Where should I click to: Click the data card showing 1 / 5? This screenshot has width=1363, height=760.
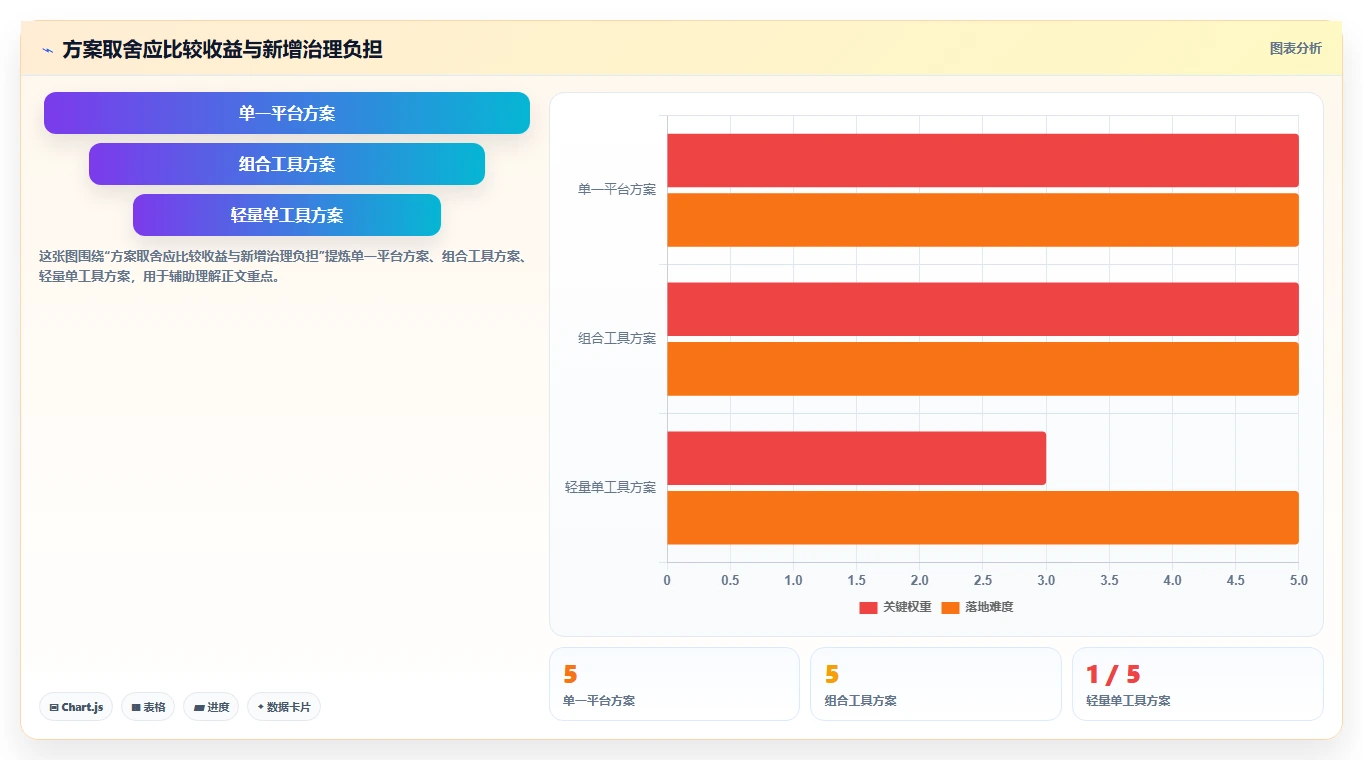[x=1198, y=684]
